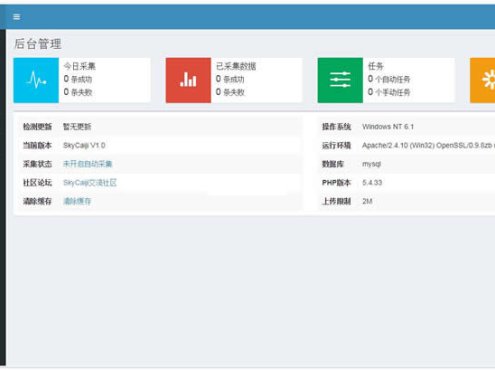The width and height of the screenshot is (495, 370).
Task: Toggle the hamburger sidebar menu icon
Action: (x=17, y=17)
